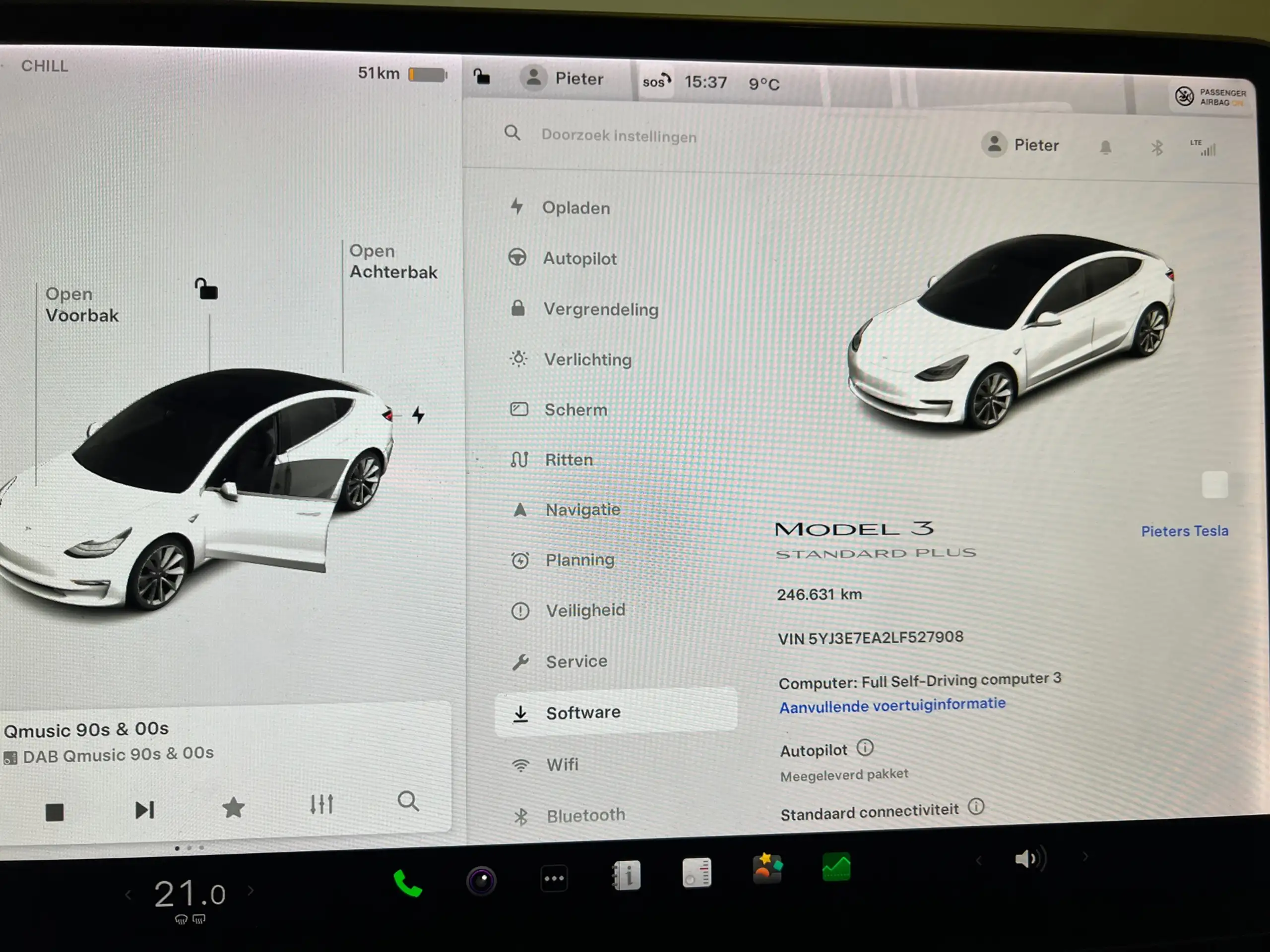Screen dimensions: 1270x952
Task: Rename the car via Pieters Tesla
Action: [1185, 531]
